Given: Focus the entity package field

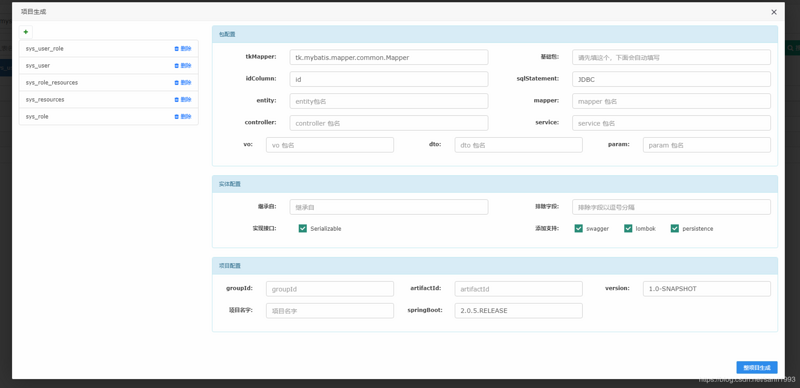Looking at the screenshot, I should [389, 101].
